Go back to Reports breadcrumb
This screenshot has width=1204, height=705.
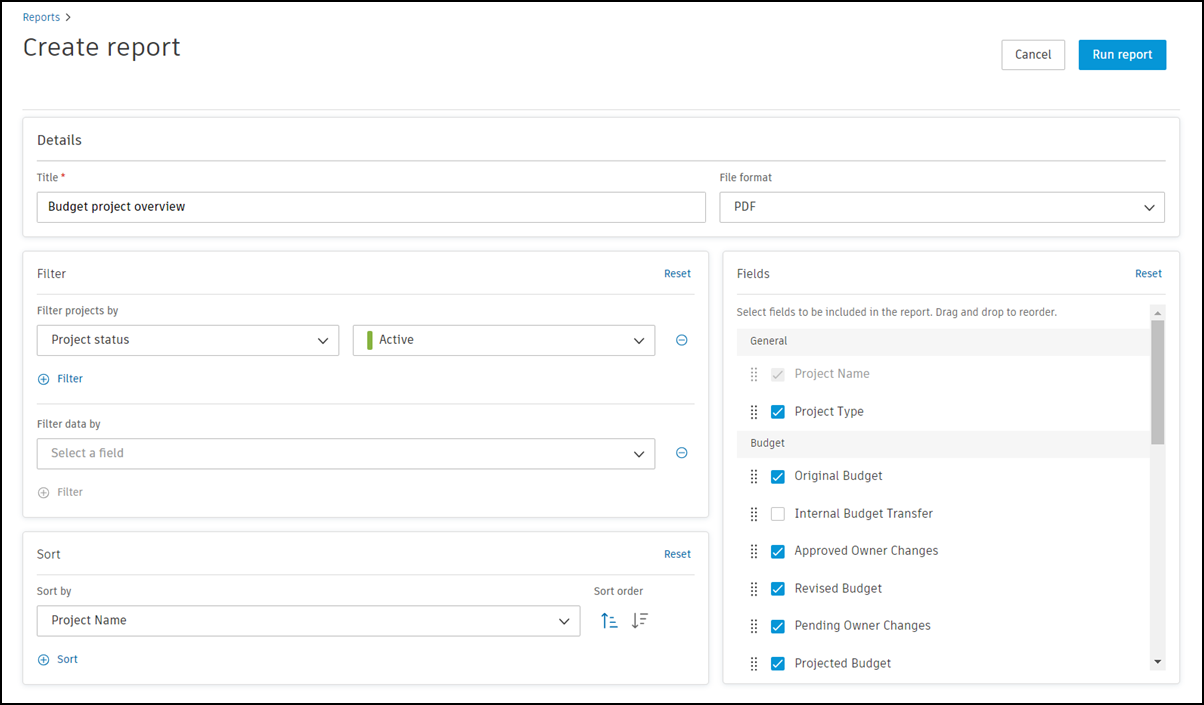[41, 17]
